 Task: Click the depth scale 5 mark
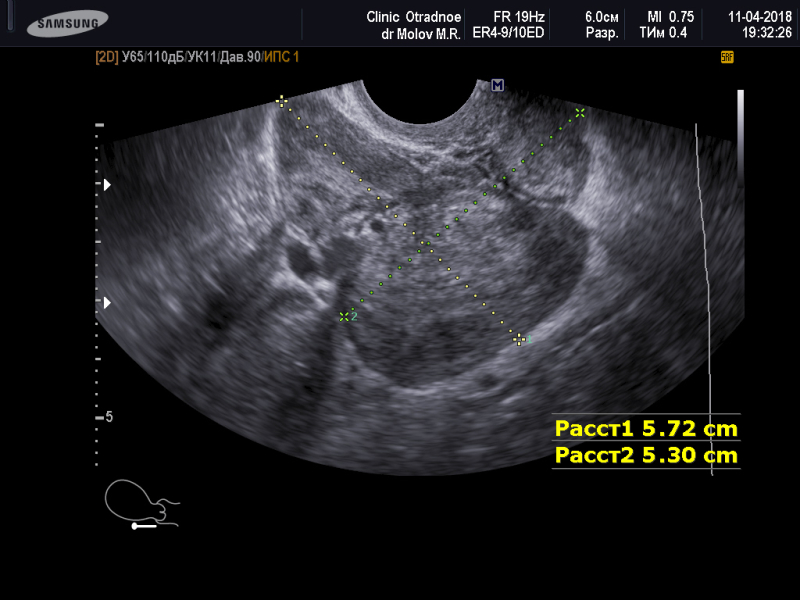[x=104, y=417]
